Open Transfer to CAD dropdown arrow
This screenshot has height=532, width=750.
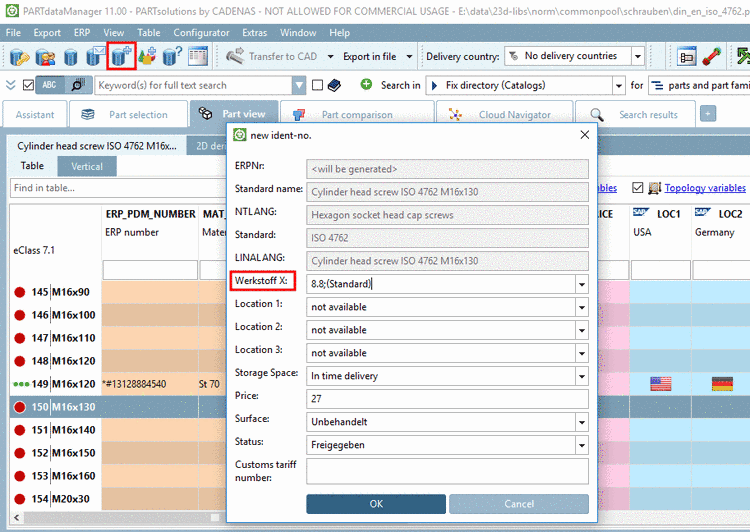(x=331, y=56)
